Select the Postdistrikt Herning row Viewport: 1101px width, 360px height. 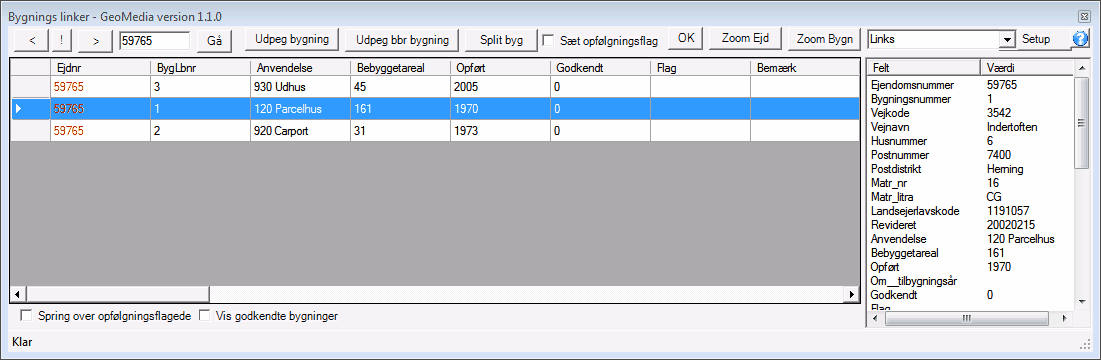point(971,169)
